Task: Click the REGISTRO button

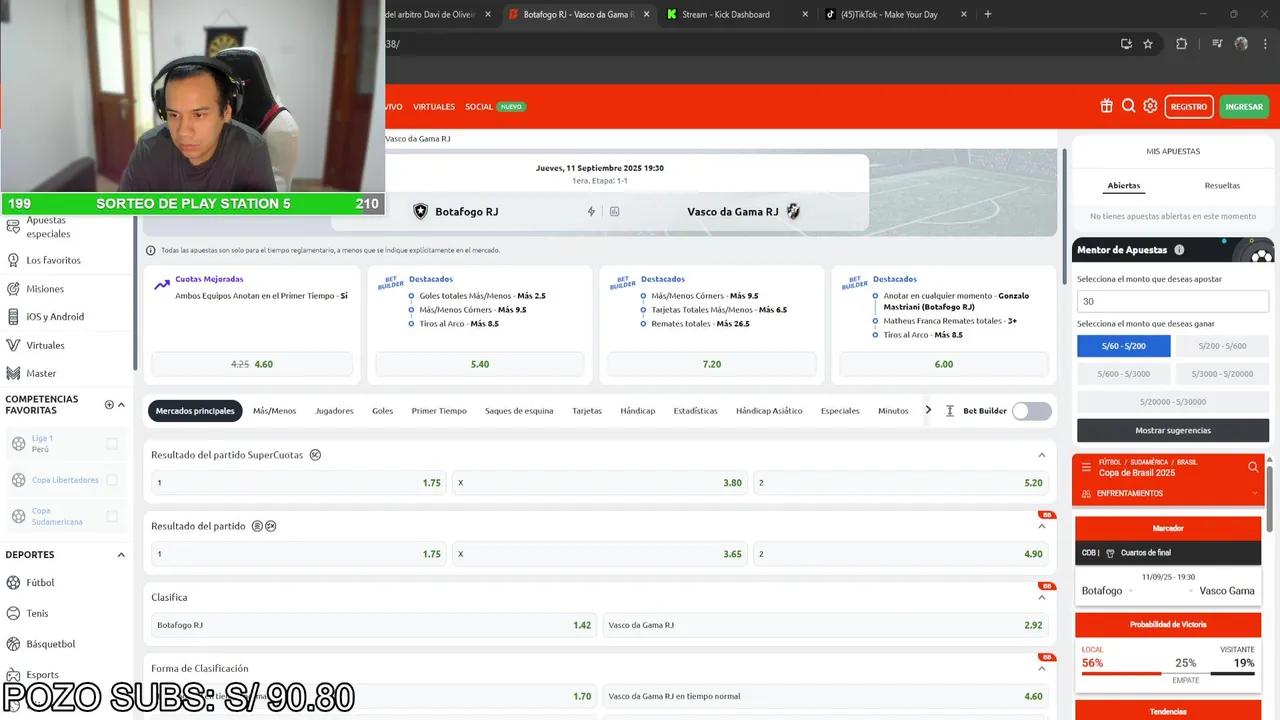Action: tap(1189, 106)
